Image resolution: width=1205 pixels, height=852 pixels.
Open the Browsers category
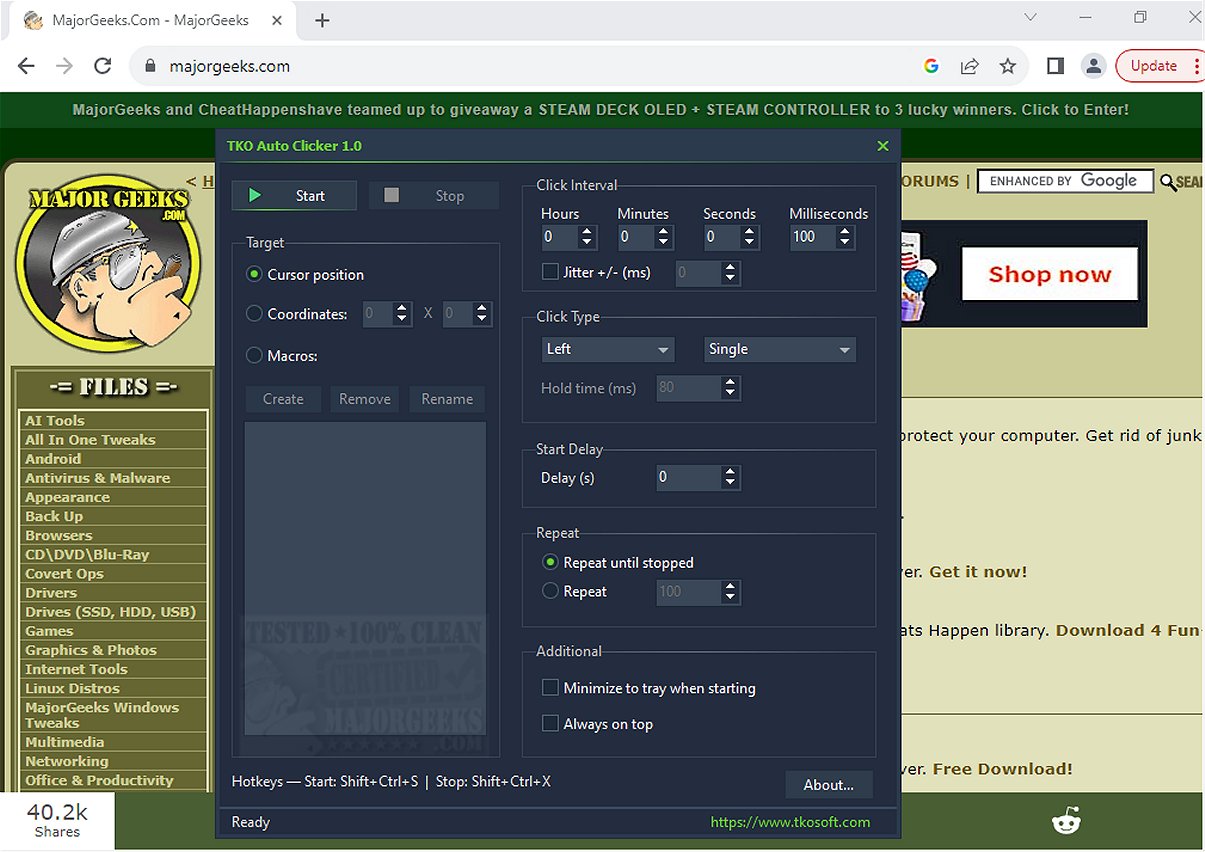click(x=59, y=535)
